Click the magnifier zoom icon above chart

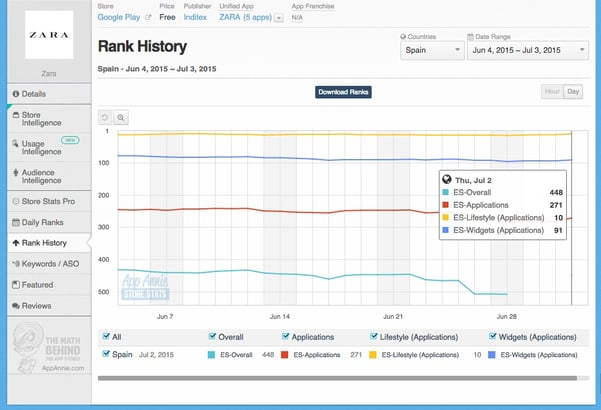(121, 117)
